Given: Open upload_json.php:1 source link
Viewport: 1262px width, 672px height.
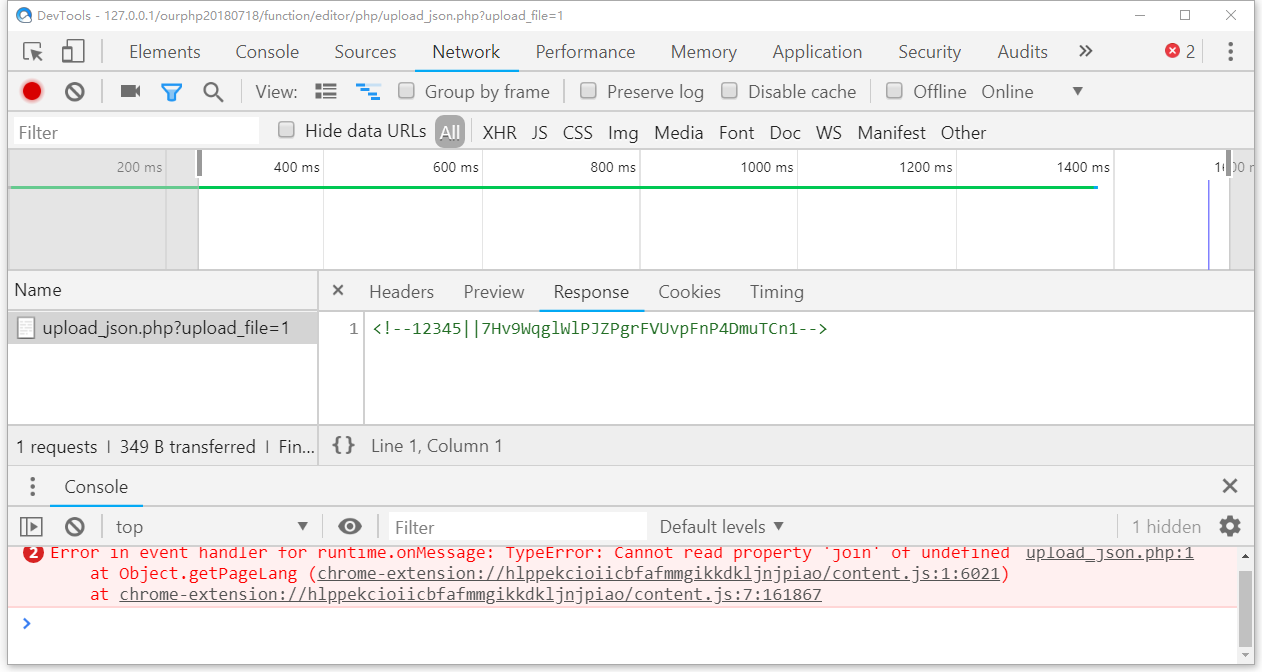Looking at the screenshot, I should [x=1110, y=553].
